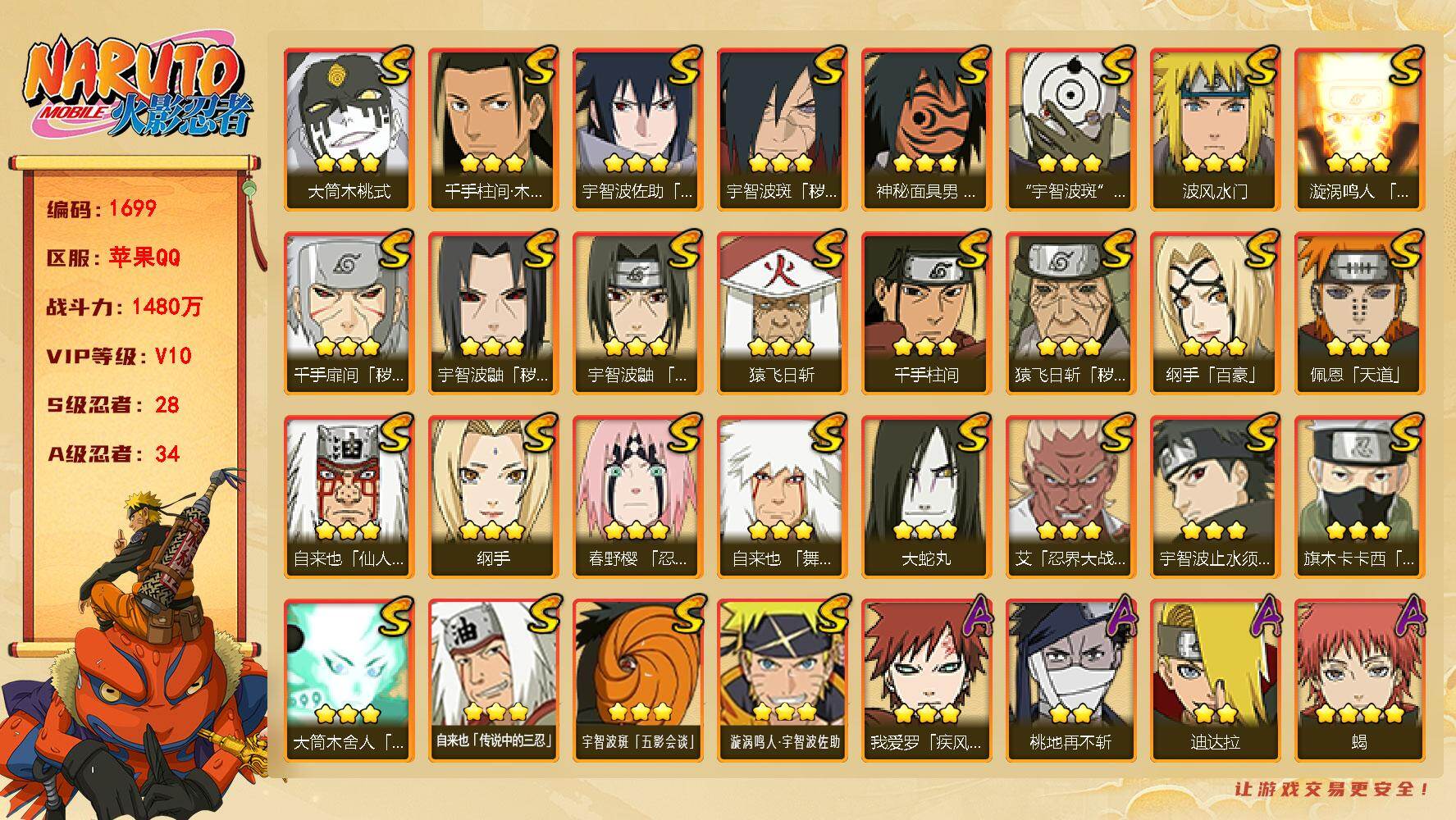The width and height of the screenshot is (1456, 820).
Task: Click the 战斗力: 1480万 stat line
Action: tap(124, 307)
